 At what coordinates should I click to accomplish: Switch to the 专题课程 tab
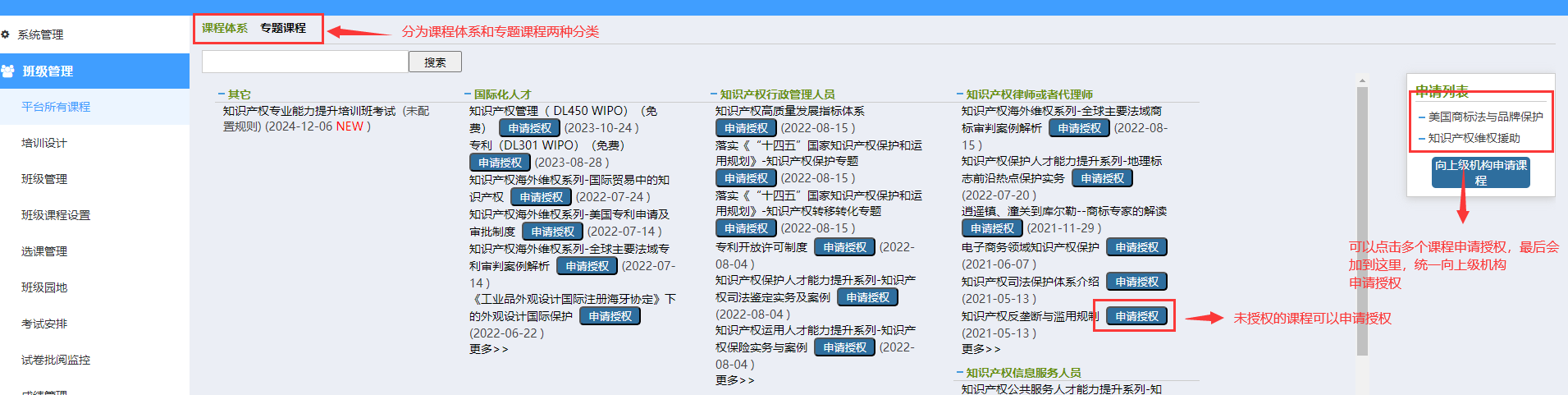(283, 28)
